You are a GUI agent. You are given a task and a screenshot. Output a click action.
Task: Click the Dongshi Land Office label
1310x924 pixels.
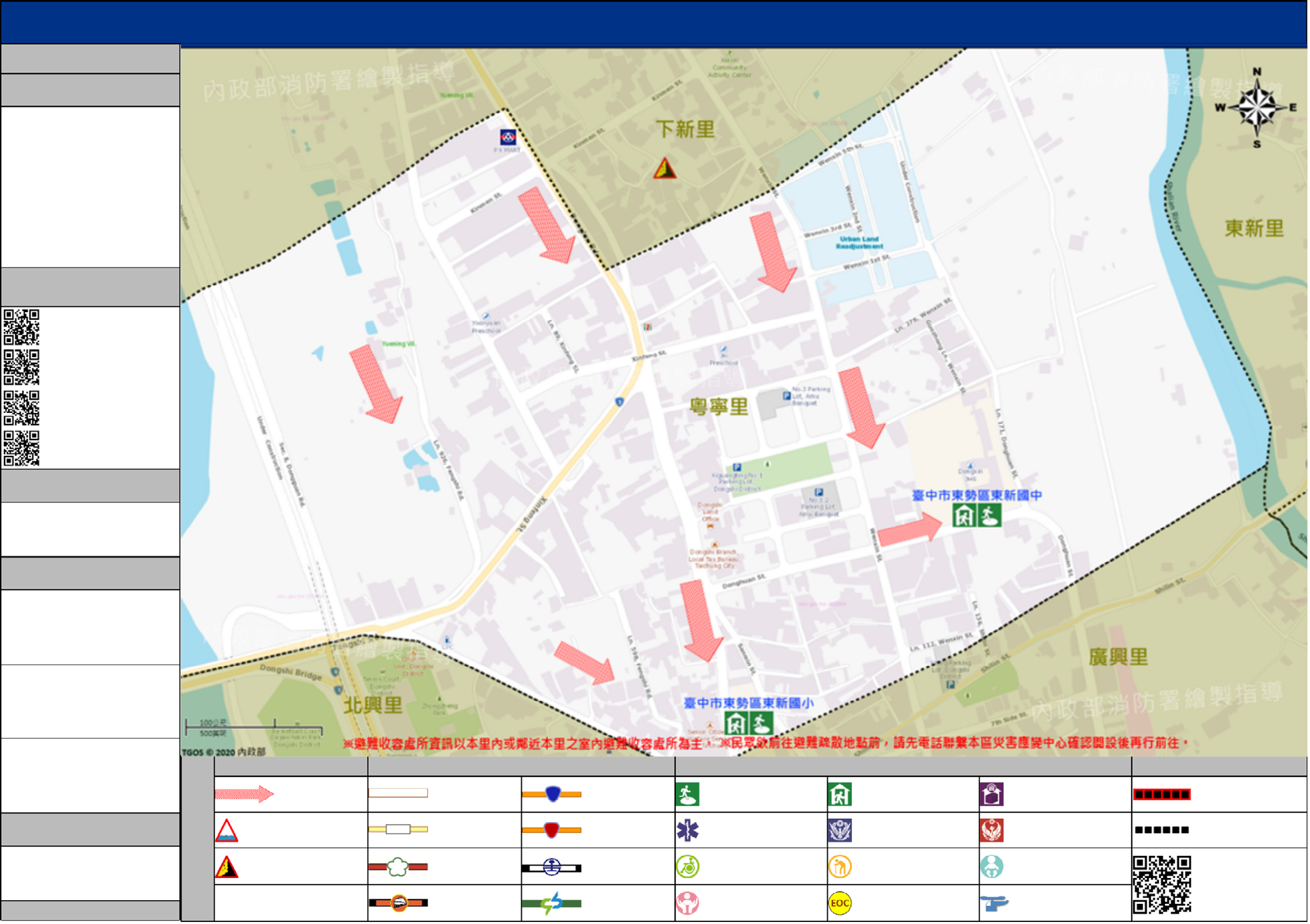[711, 513]
